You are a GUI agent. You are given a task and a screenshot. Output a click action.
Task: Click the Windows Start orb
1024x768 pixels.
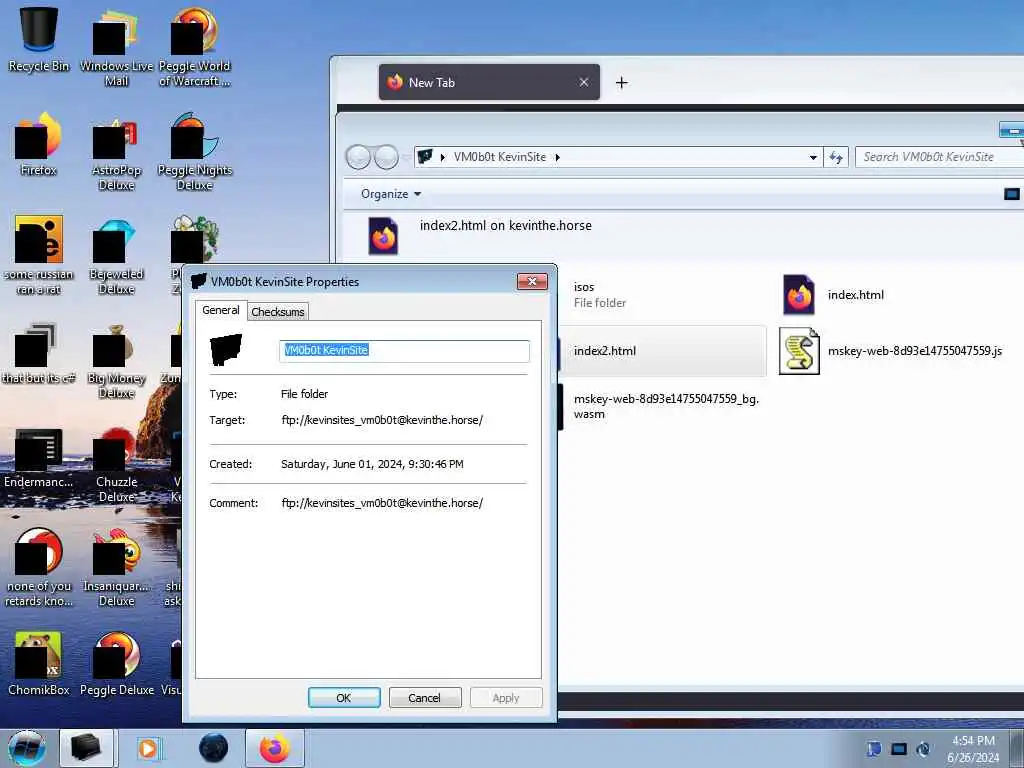click(26, 748)
